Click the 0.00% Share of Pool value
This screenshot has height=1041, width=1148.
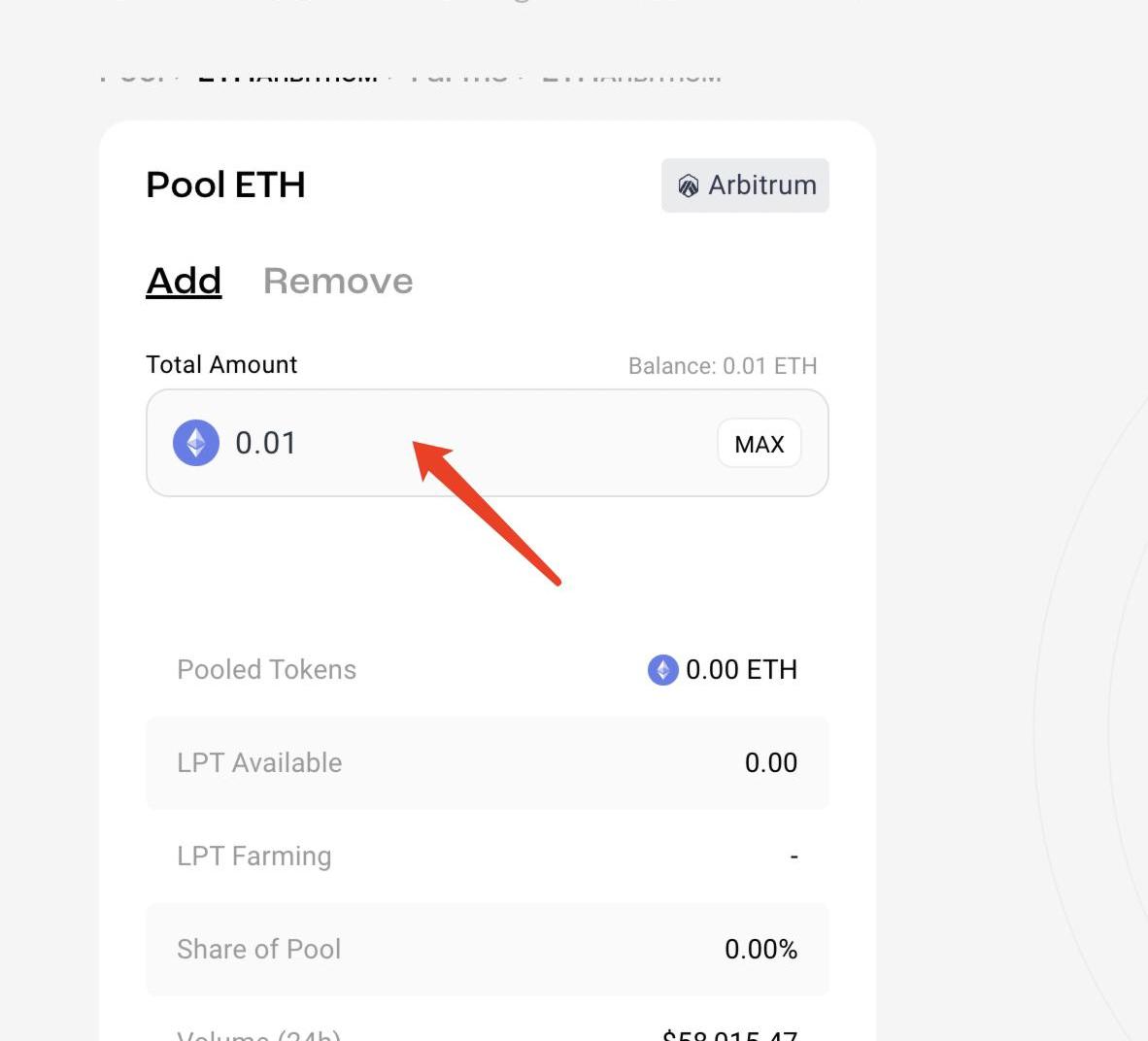(x=760, y=950)
